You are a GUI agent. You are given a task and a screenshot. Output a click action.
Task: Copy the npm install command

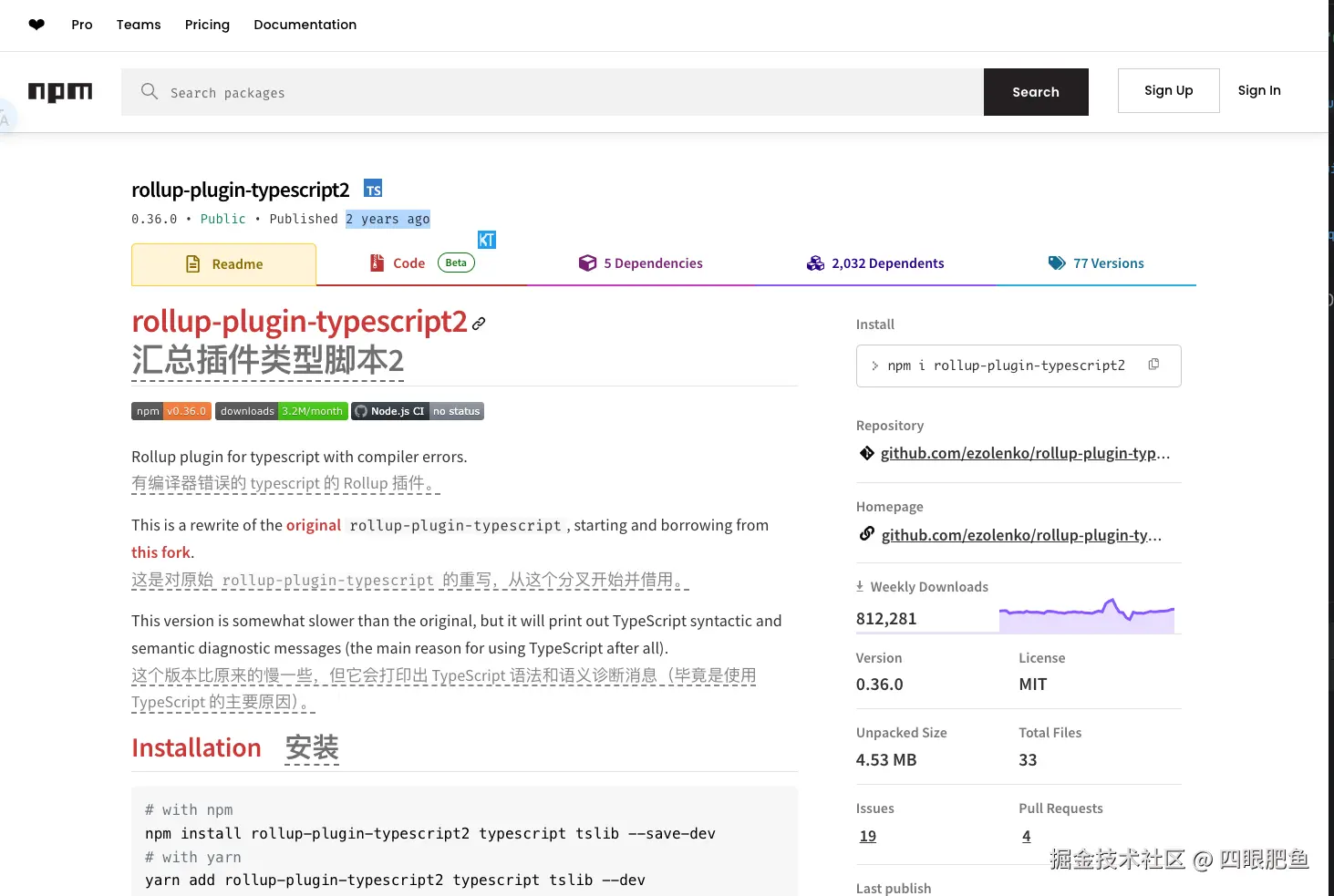click(1153, 365)
